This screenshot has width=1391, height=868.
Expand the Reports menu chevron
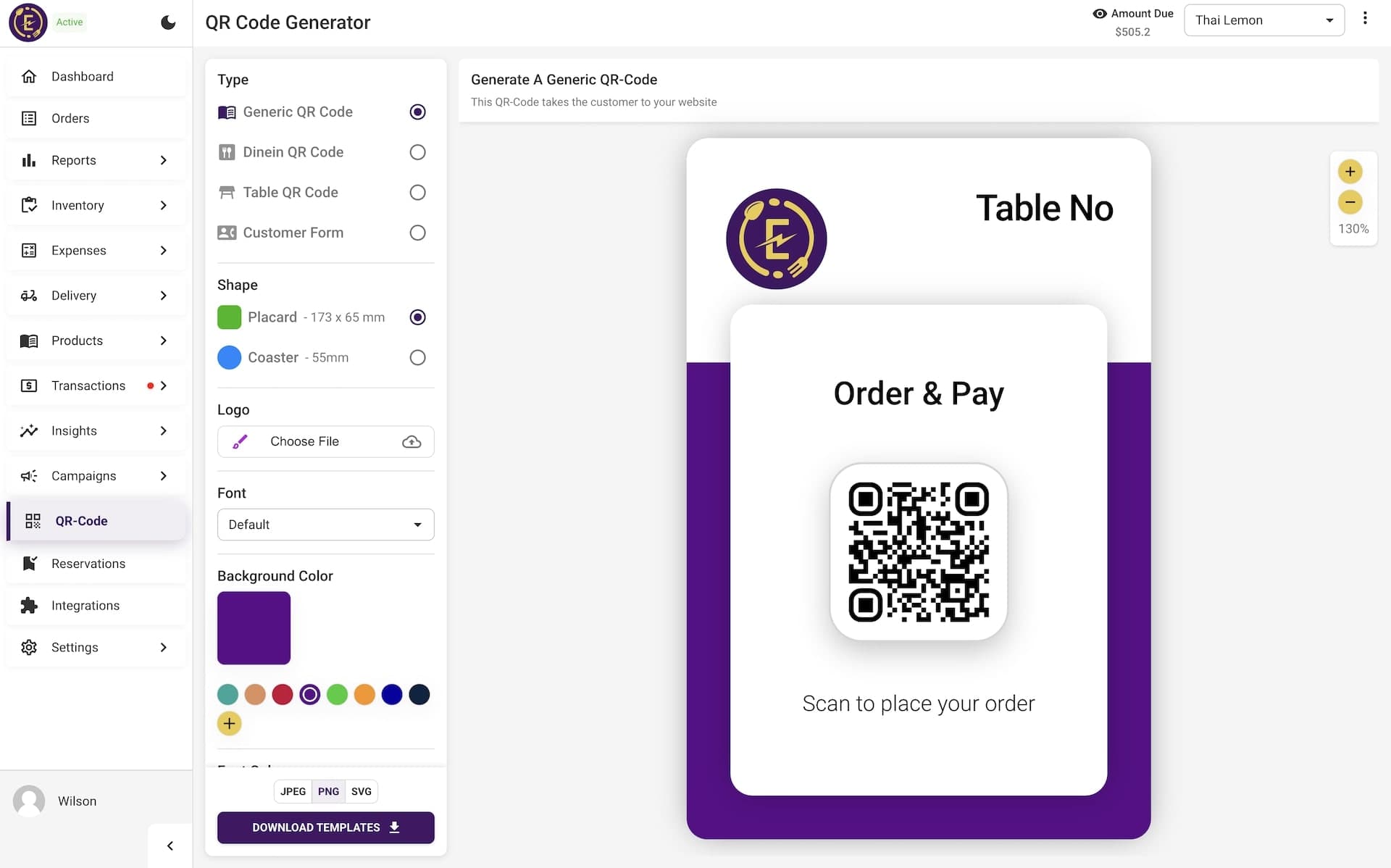164,160
